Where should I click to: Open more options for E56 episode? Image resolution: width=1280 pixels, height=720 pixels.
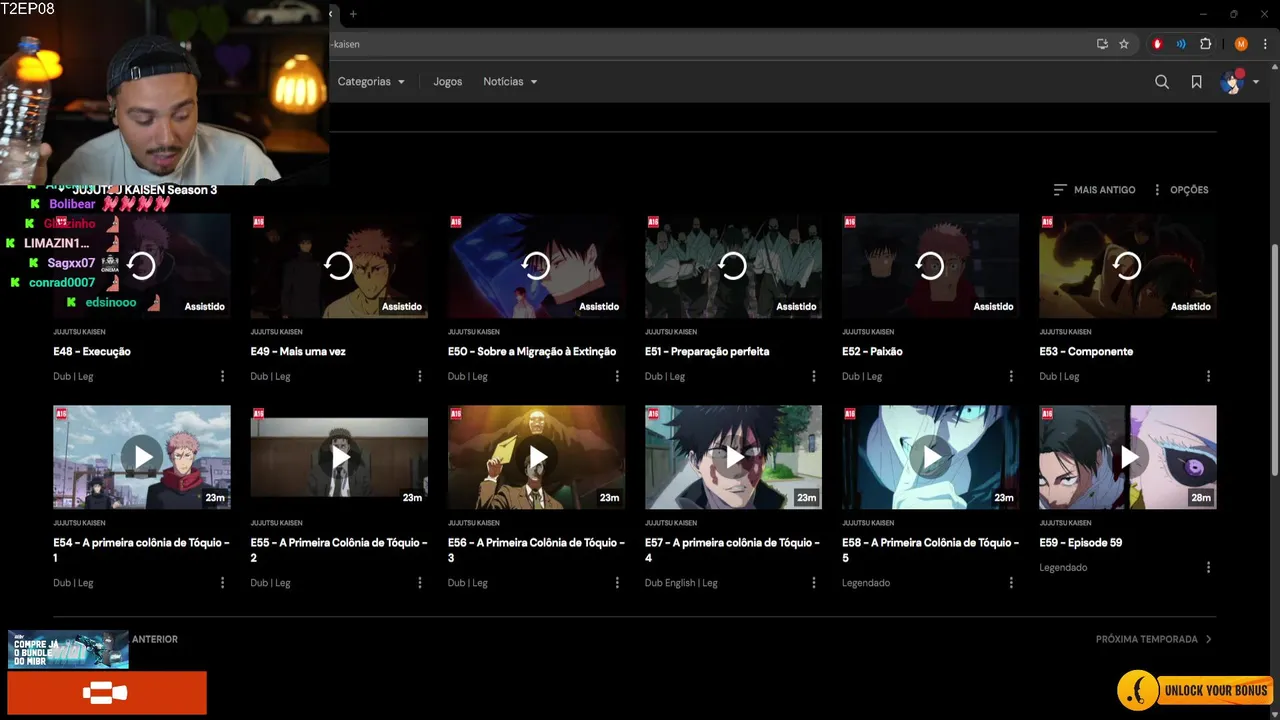(x=616, y=582)
